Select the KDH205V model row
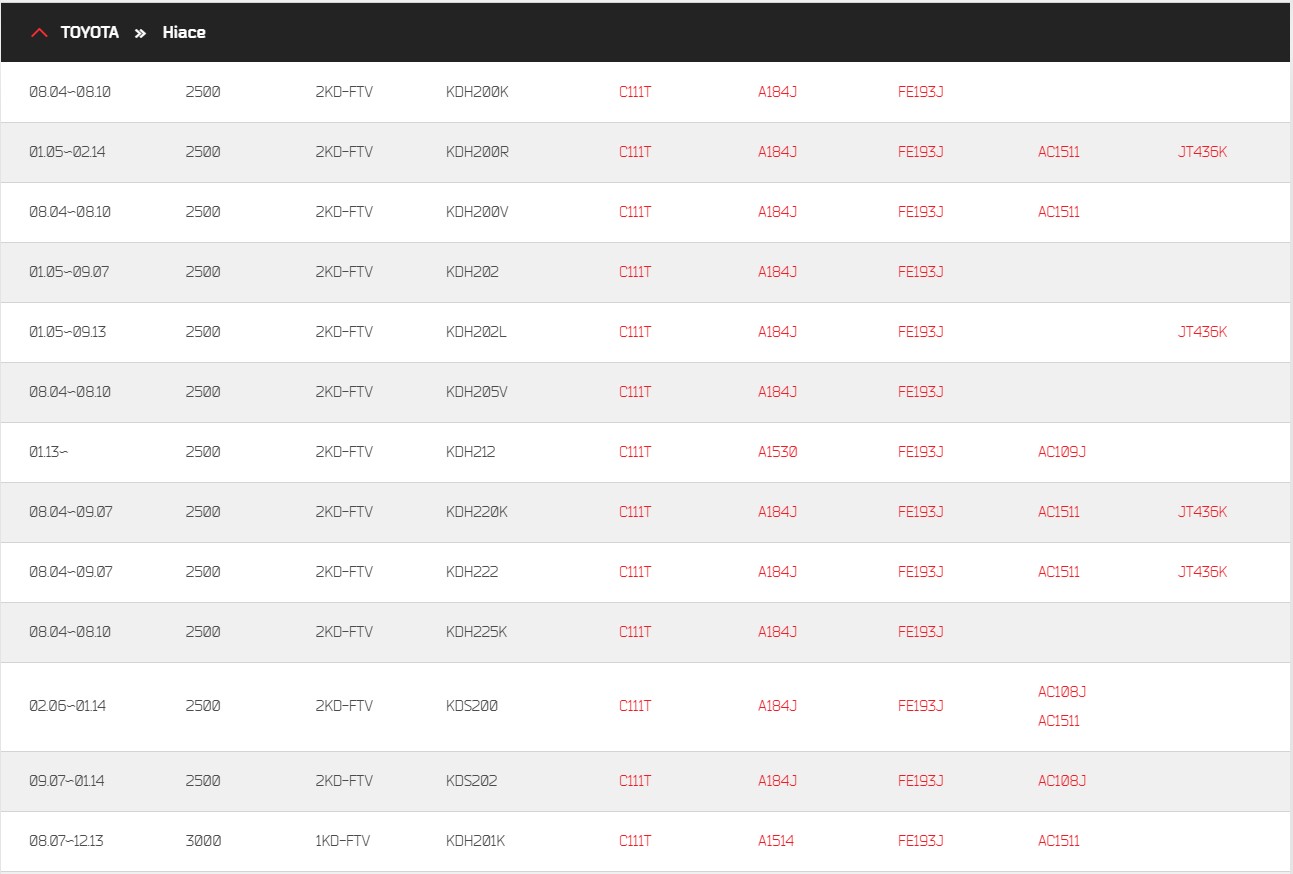Screen dimensions: 1293x874 pos(645,392)
